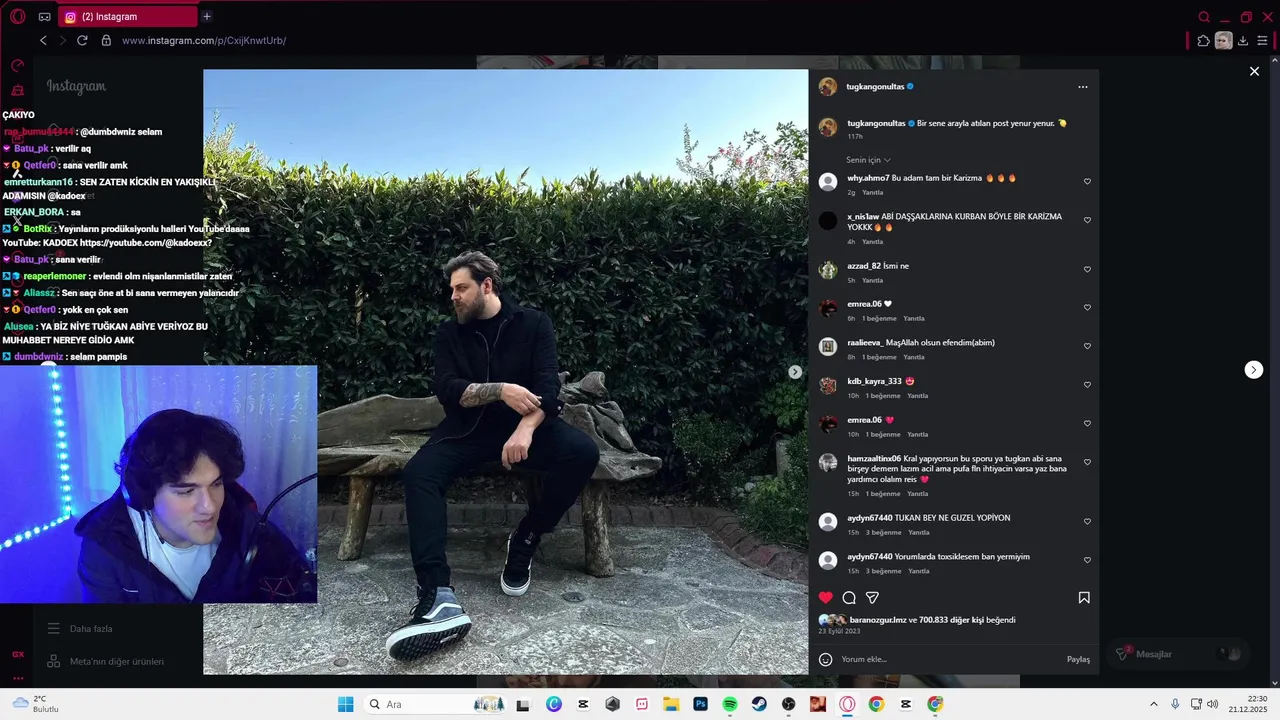Like azzad_82's comment
Viewport: 1280px width, 720px height.
click(1087, 269)
